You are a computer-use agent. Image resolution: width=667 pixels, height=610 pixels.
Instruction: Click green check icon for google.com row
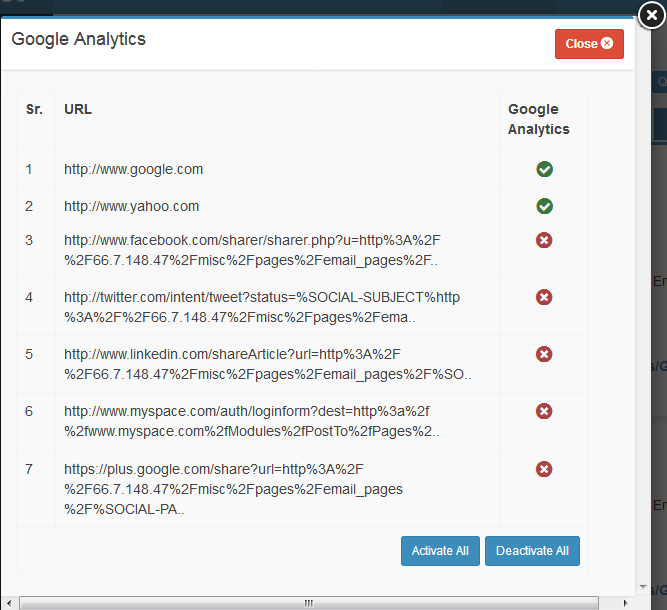pos(544,169)
